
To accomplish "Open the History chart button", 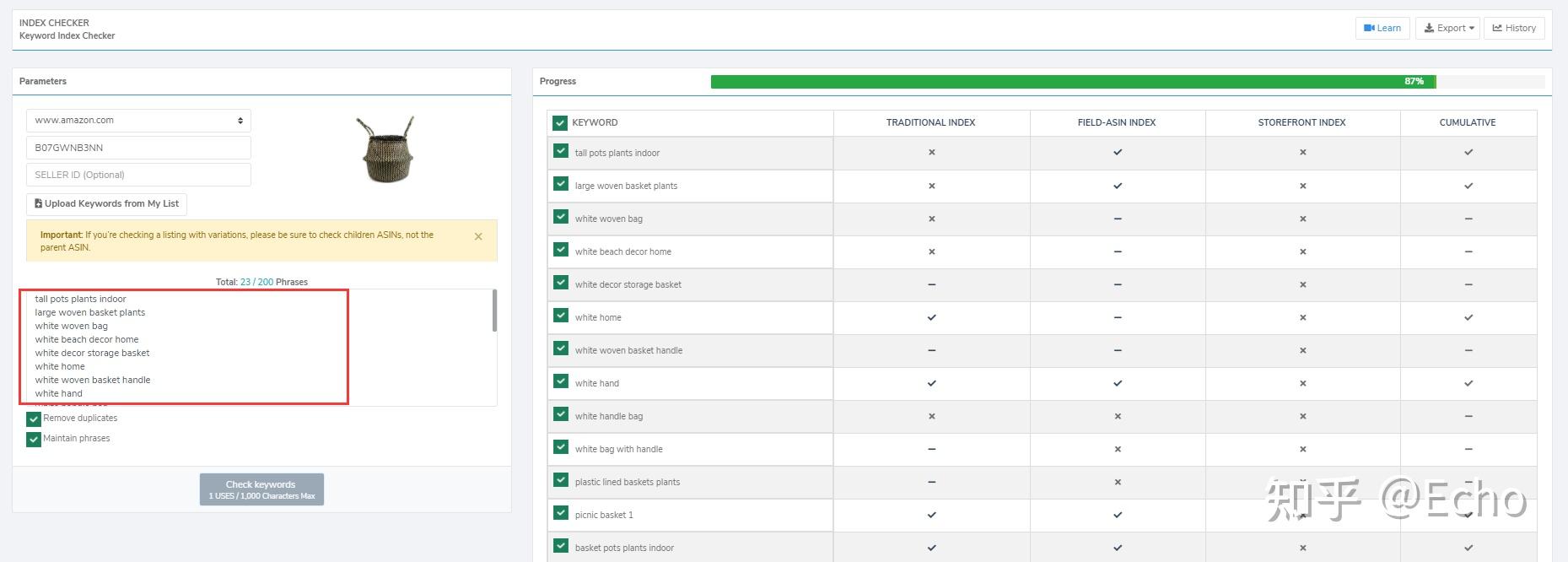I will (x=1514, y=28).
